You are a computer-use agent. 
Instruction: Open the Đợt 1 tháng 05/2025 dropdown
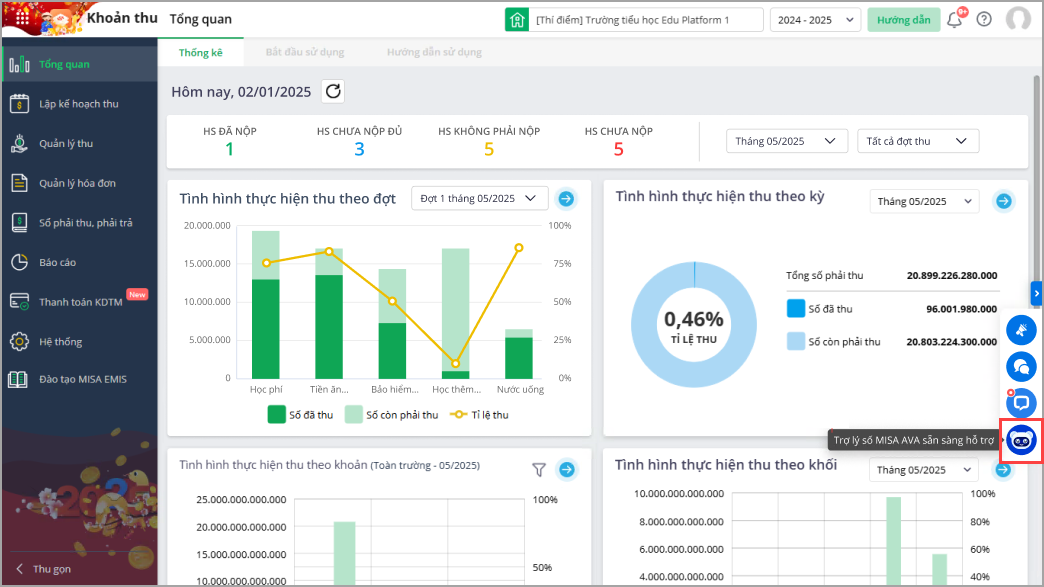pyautogui.click(x=479, y=198)
